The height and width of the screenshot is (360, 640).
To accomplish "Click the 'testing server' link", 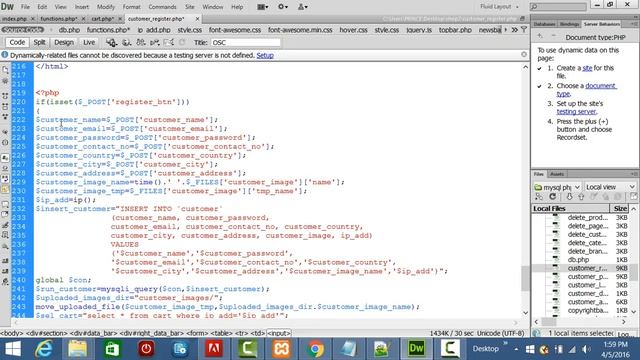I will tap(576, 111).
